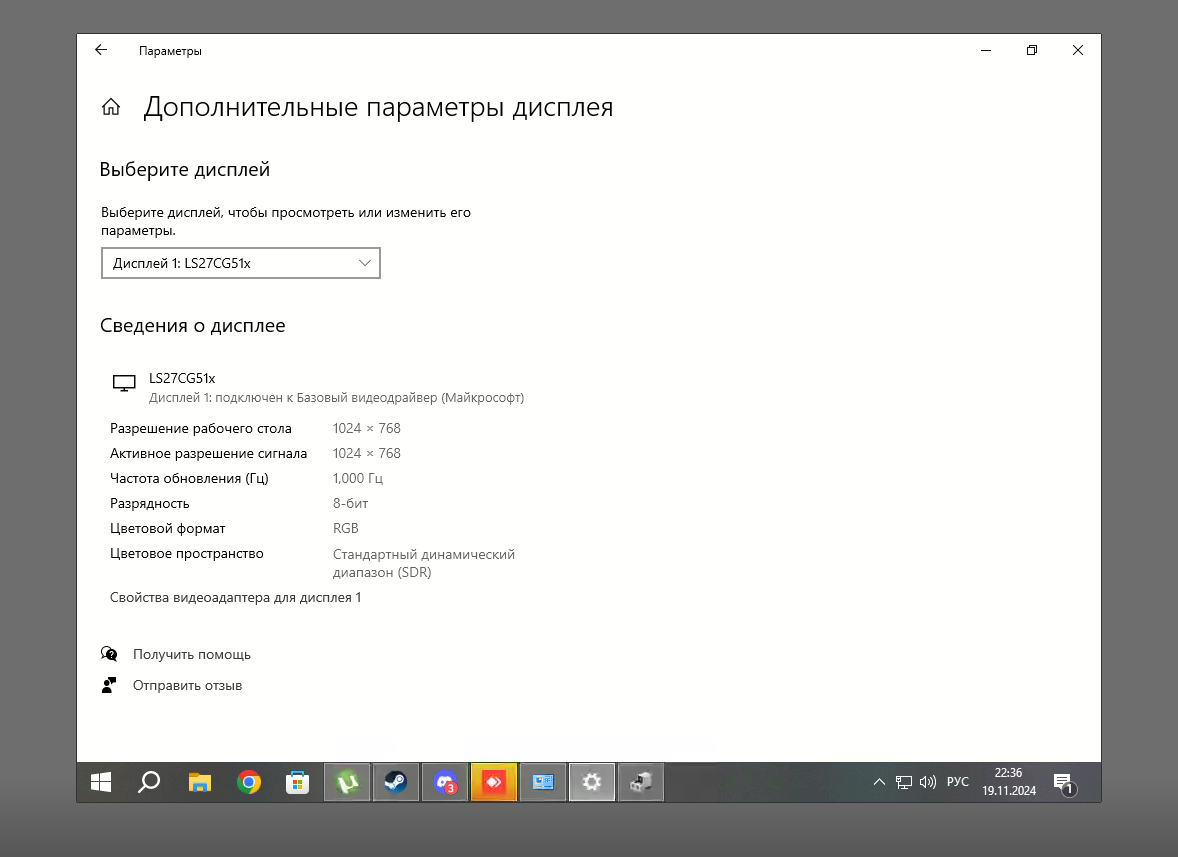Screen dimensions: 1178x857
Task: Click the display connection description line
Action: tap(337, 398)
